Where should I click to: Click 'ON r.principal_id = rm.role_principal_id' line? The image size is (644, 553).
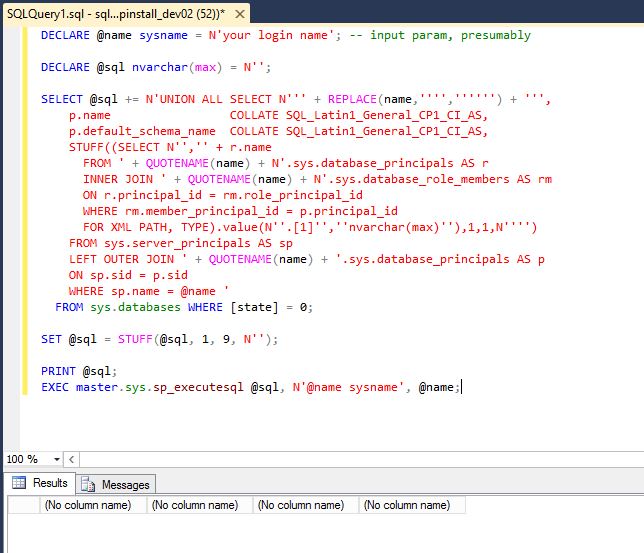[223, 195]
